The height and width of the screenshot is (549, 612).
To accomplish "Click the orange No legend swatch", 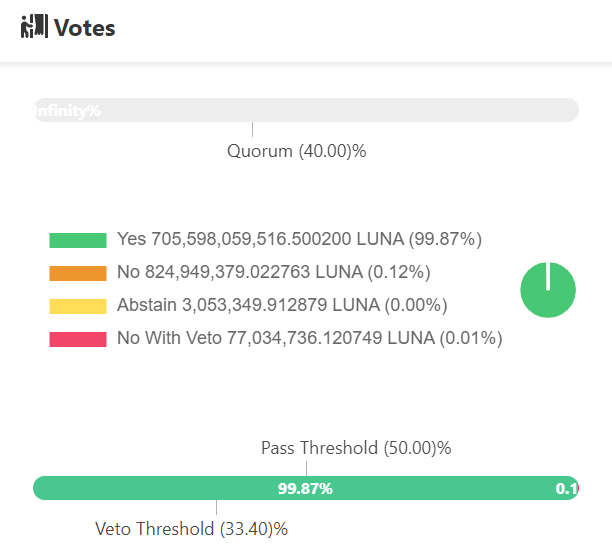I will click(x=78, y=273).
